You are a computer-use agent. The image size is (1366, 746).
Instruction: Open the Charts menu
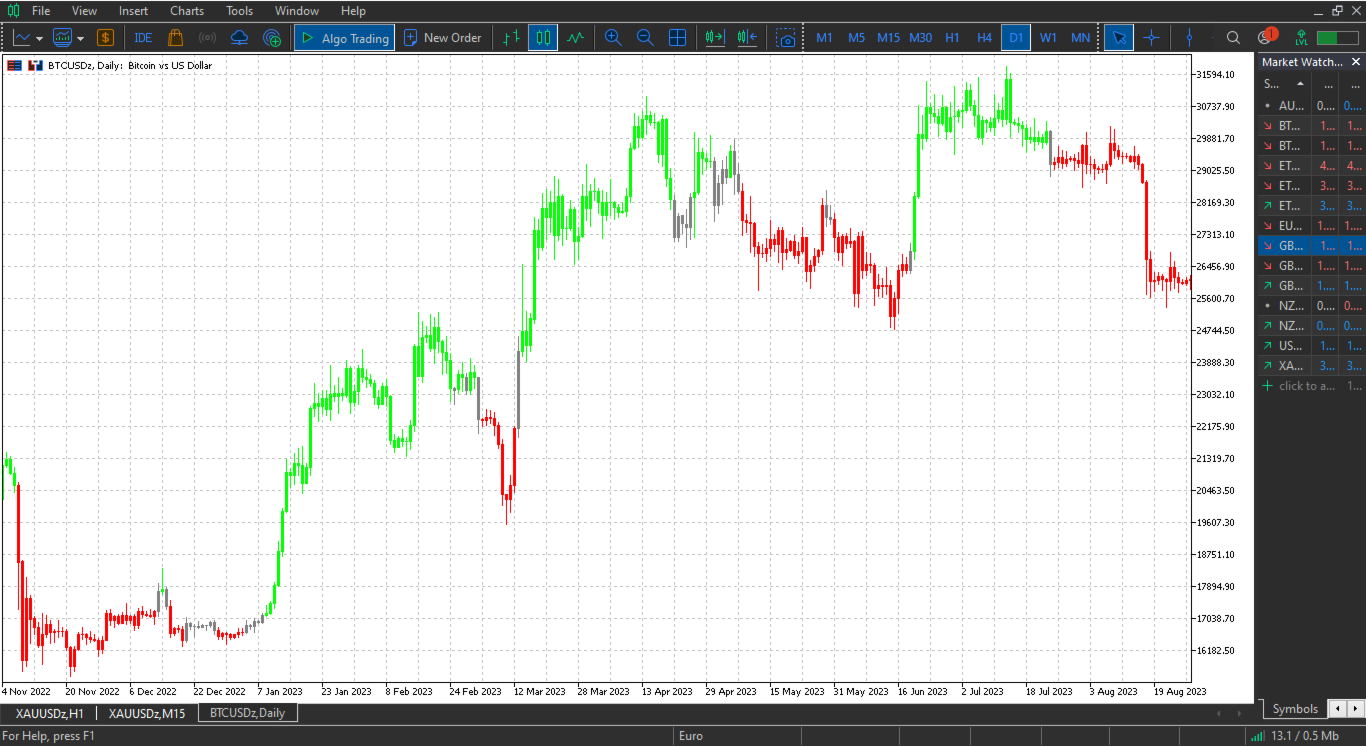(187, 11)
